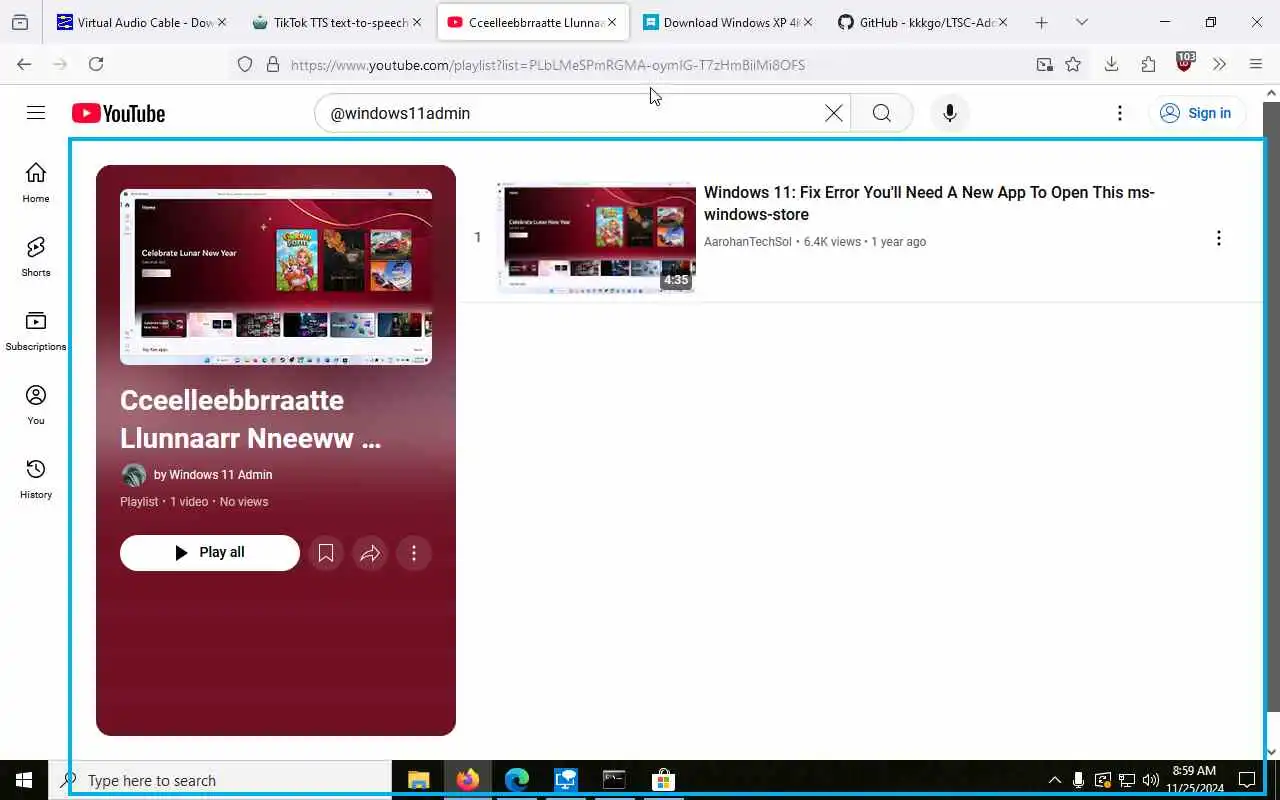Open History in sidebar
The image size is (1280, 800).
pyautogui.click(x=36, y=479)
